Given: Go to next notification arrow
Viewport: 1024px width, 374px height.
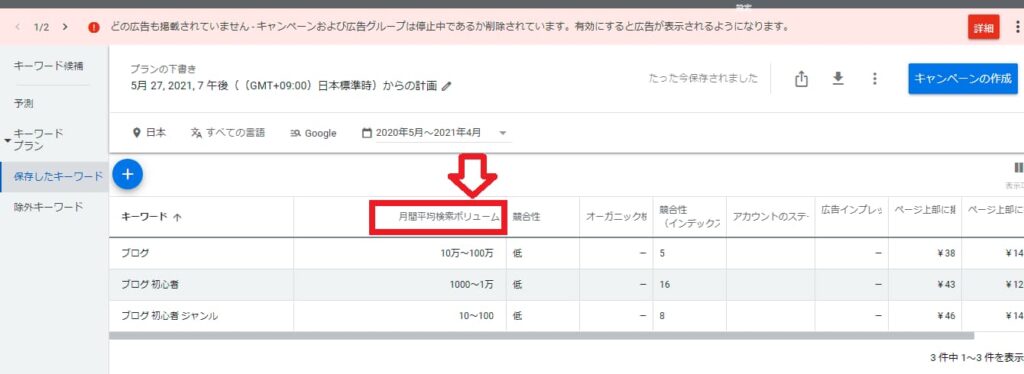Looking at the screenshot, I should point(65,27).
